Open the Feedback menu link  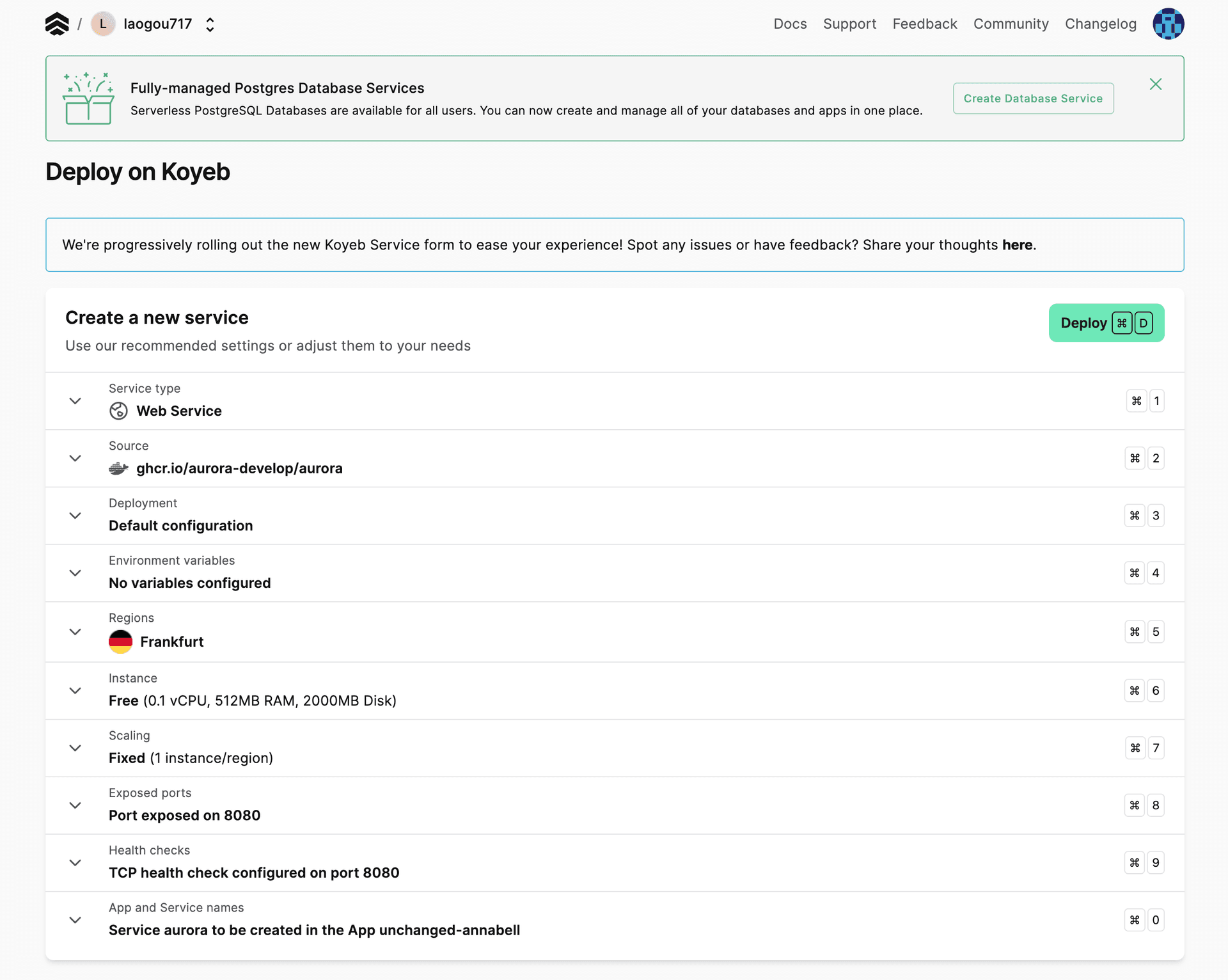(x=925, y=24)
